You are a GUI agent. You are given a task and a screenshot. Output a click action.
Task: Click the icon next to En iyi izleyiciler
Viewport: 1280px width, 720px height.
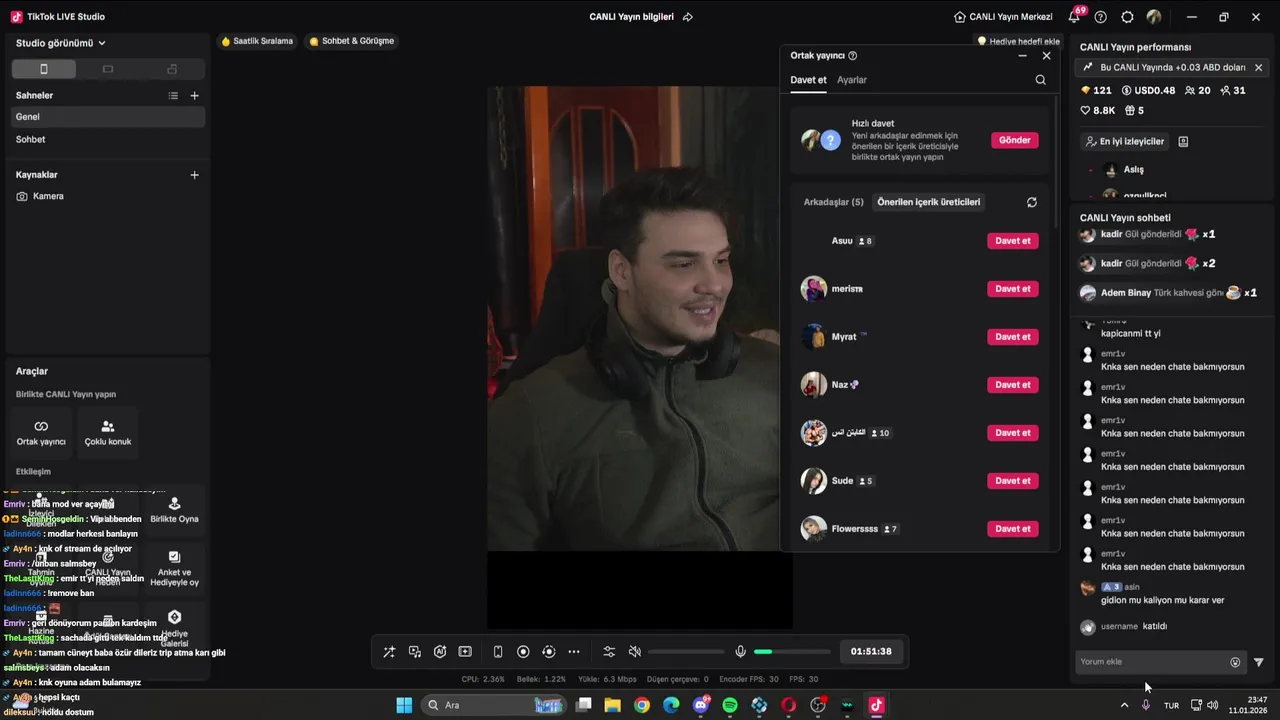[x=1183, y=142]
